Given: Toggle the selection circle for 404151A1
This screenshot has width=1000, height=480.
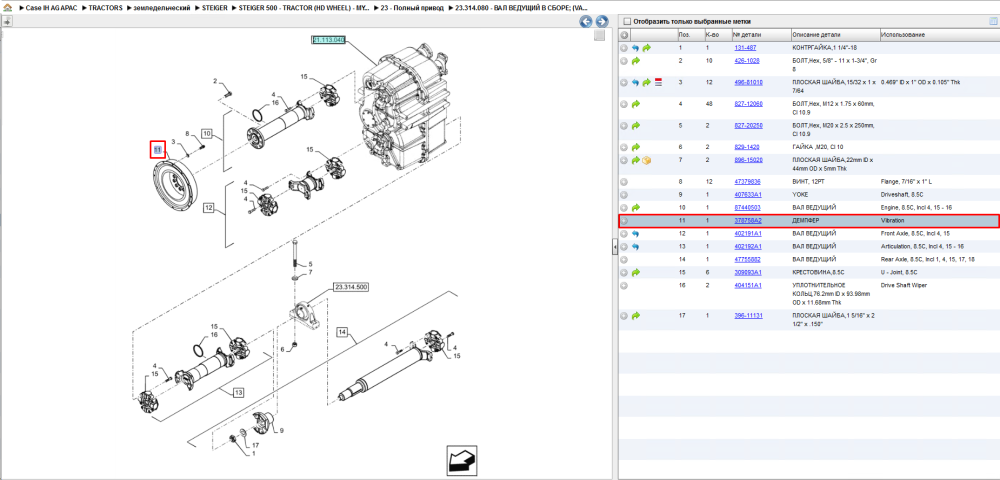Looking at the screenshot, I should 624,286.
